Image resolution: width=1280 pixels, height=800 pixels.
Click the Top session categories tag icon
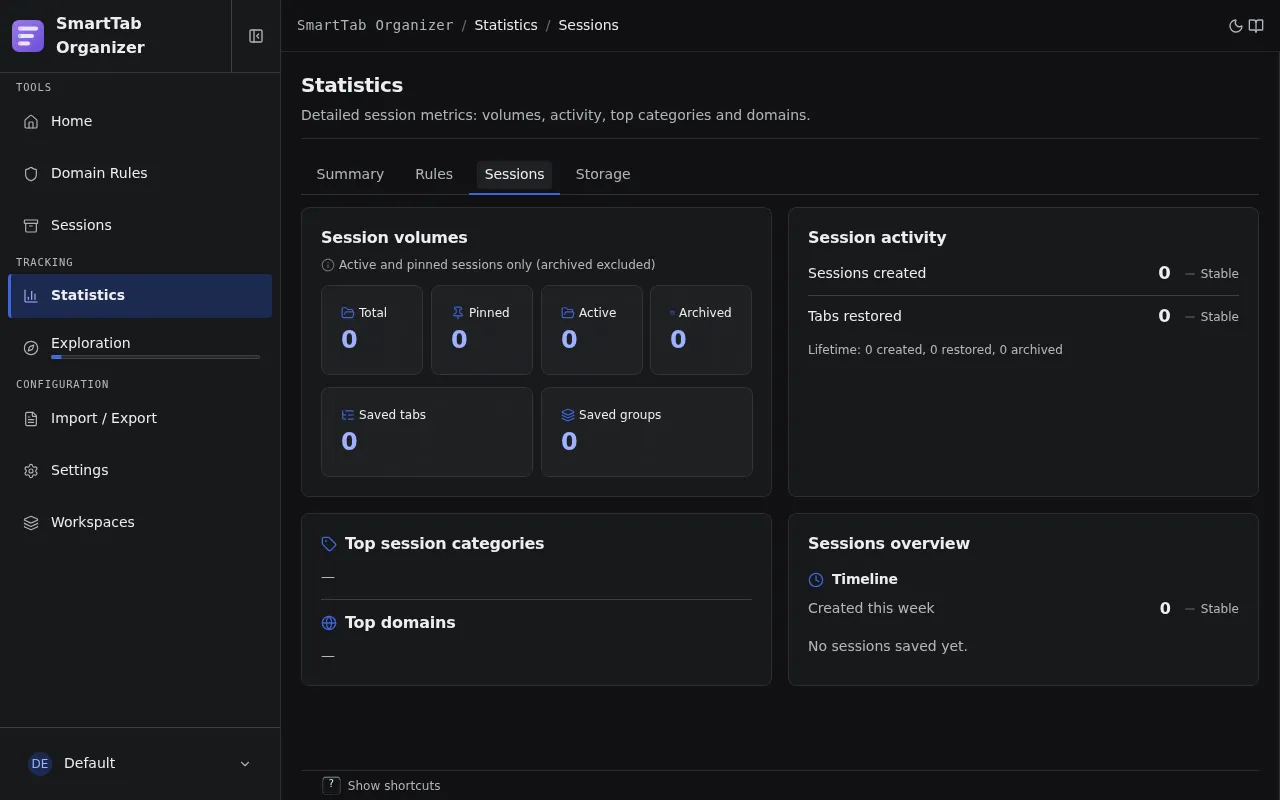point(329,544)
